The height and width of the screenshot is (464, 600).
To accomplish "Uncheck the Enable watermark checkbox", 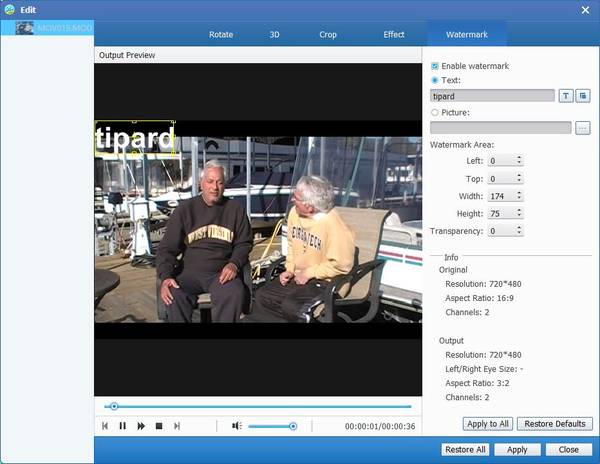I will coord(435,66).
